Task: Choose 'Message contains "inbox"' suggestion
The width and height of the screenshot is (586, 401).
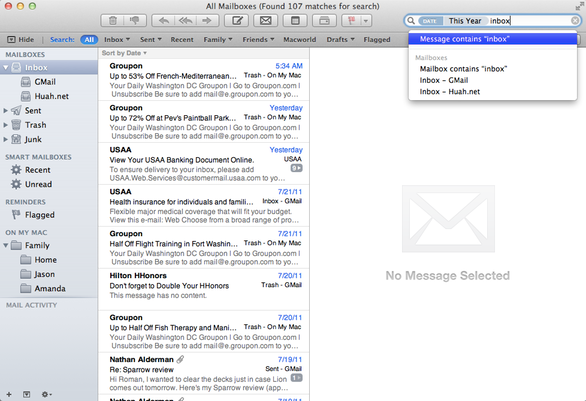Action: (x=493, y=39)
